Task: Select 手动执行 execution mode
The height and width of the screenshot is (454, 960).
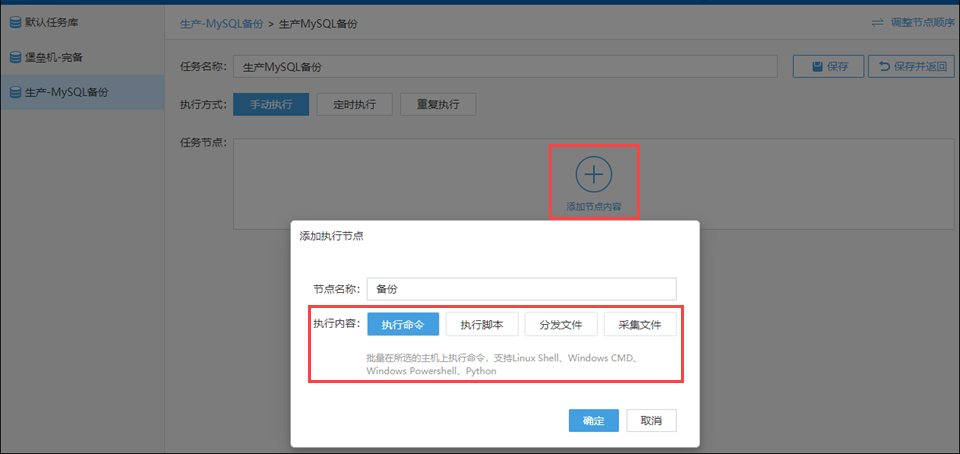Action: click(x=264, y=104)
